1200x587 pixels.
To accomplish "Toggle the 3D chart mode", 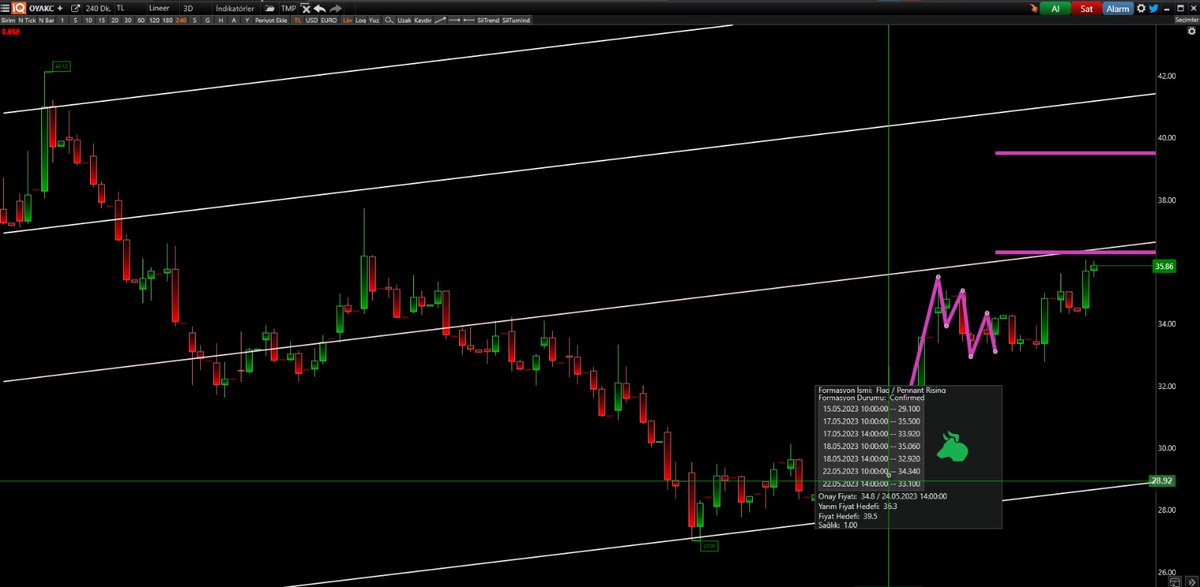I will pos(188,8).
